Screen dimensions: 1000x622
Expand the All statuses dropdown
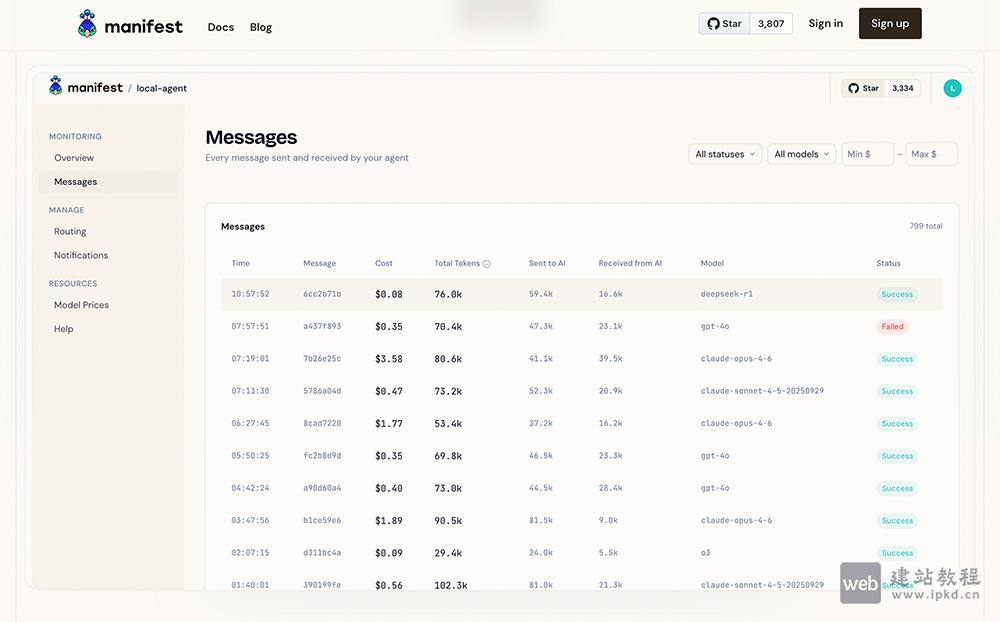click(x=725, y=154)
